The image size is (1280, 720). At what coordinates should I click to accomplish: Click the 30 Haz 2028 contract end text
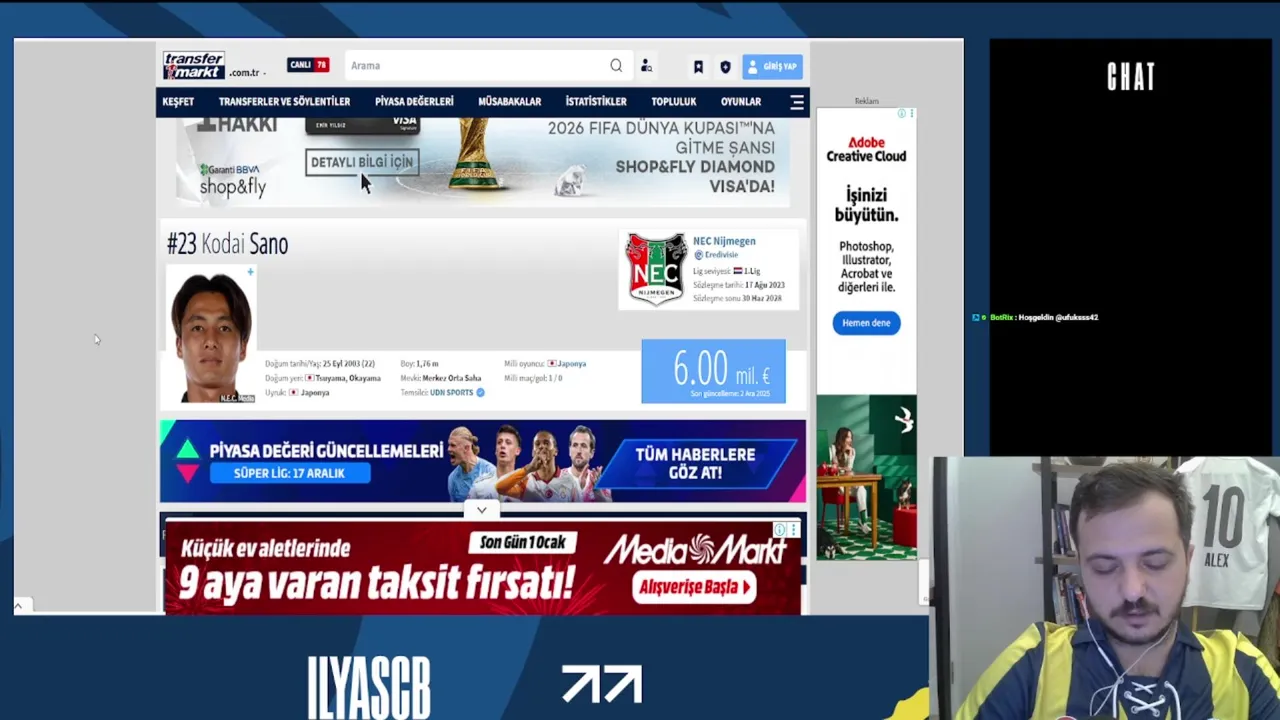click(762, 298)
